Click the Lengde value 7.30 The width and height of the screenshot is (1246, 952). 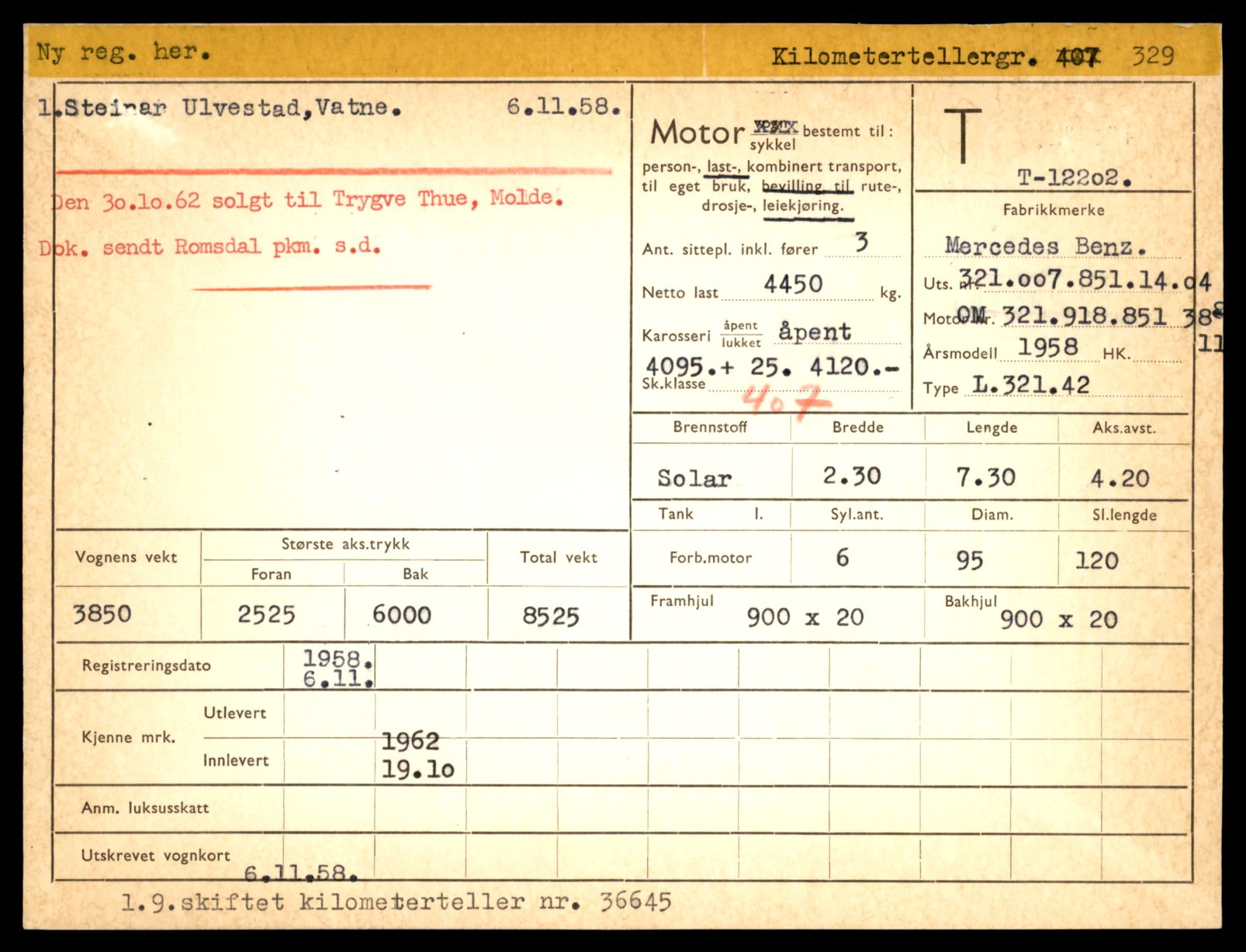click(985, 477)
